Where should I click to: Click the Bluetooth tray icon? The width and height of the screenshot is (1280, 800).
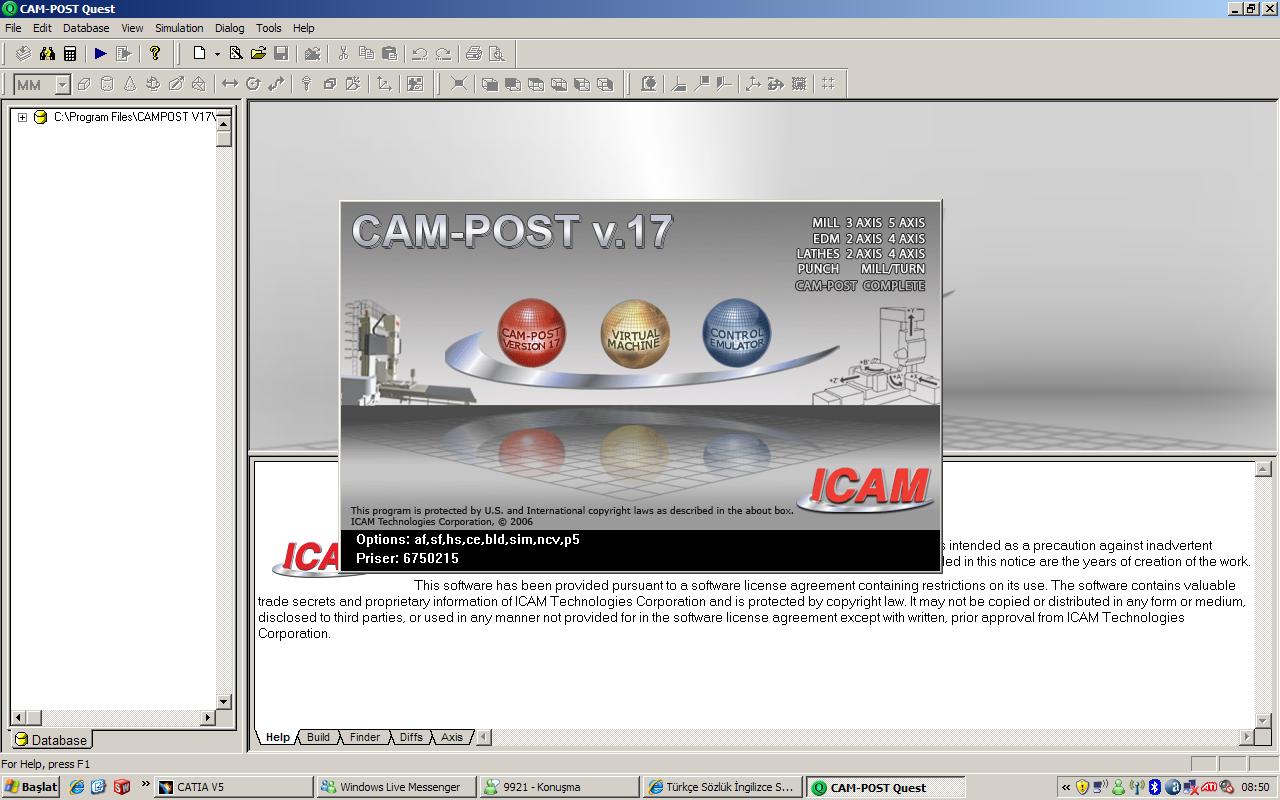[x=1154, y=787]
